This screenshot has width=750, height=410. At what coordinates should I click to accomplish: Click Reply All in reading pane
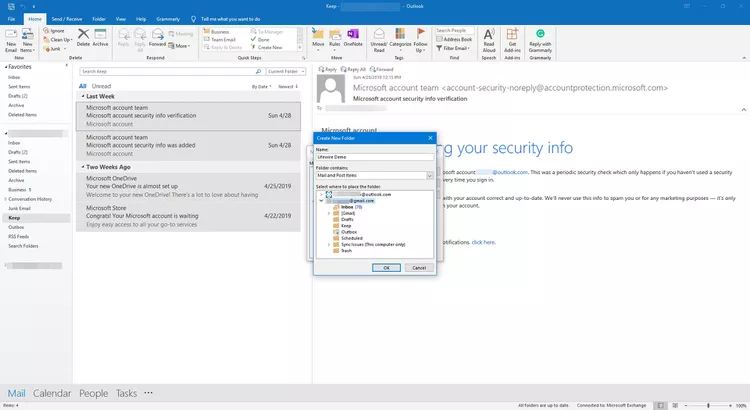[x=353, y=69]
